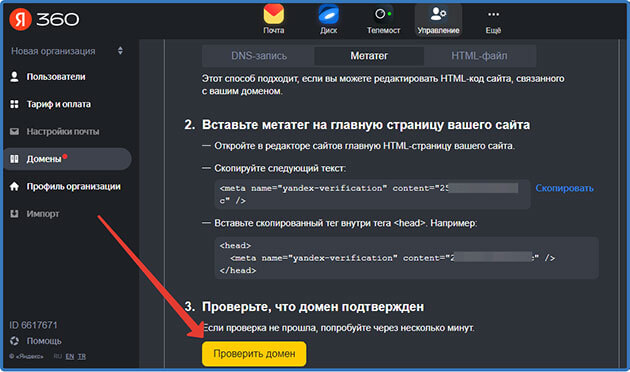This screenshot has height=372, width=630.
Task: Open the Помощь help link
Action: click(x=44, y=341)
